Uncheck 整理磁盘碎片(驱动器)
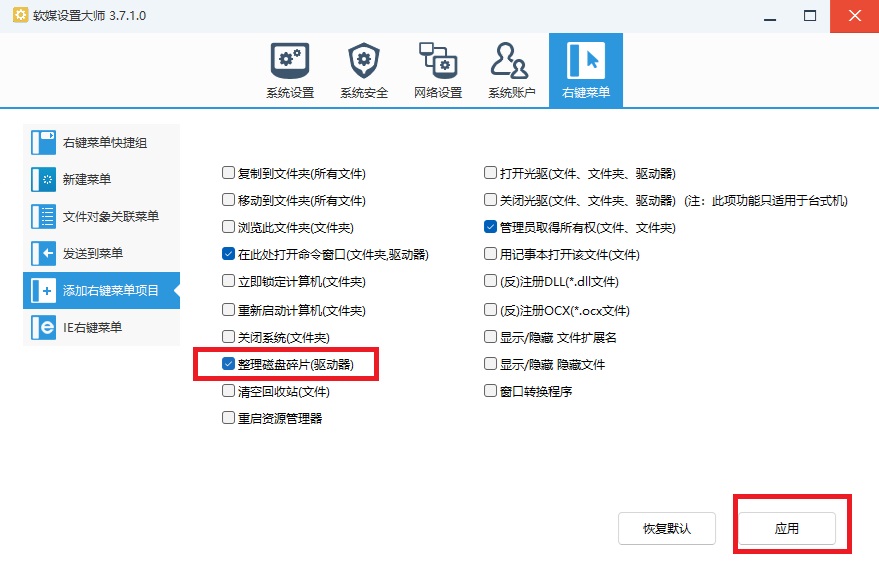Viewport: 879px width, 576px height. pos(227,363)
